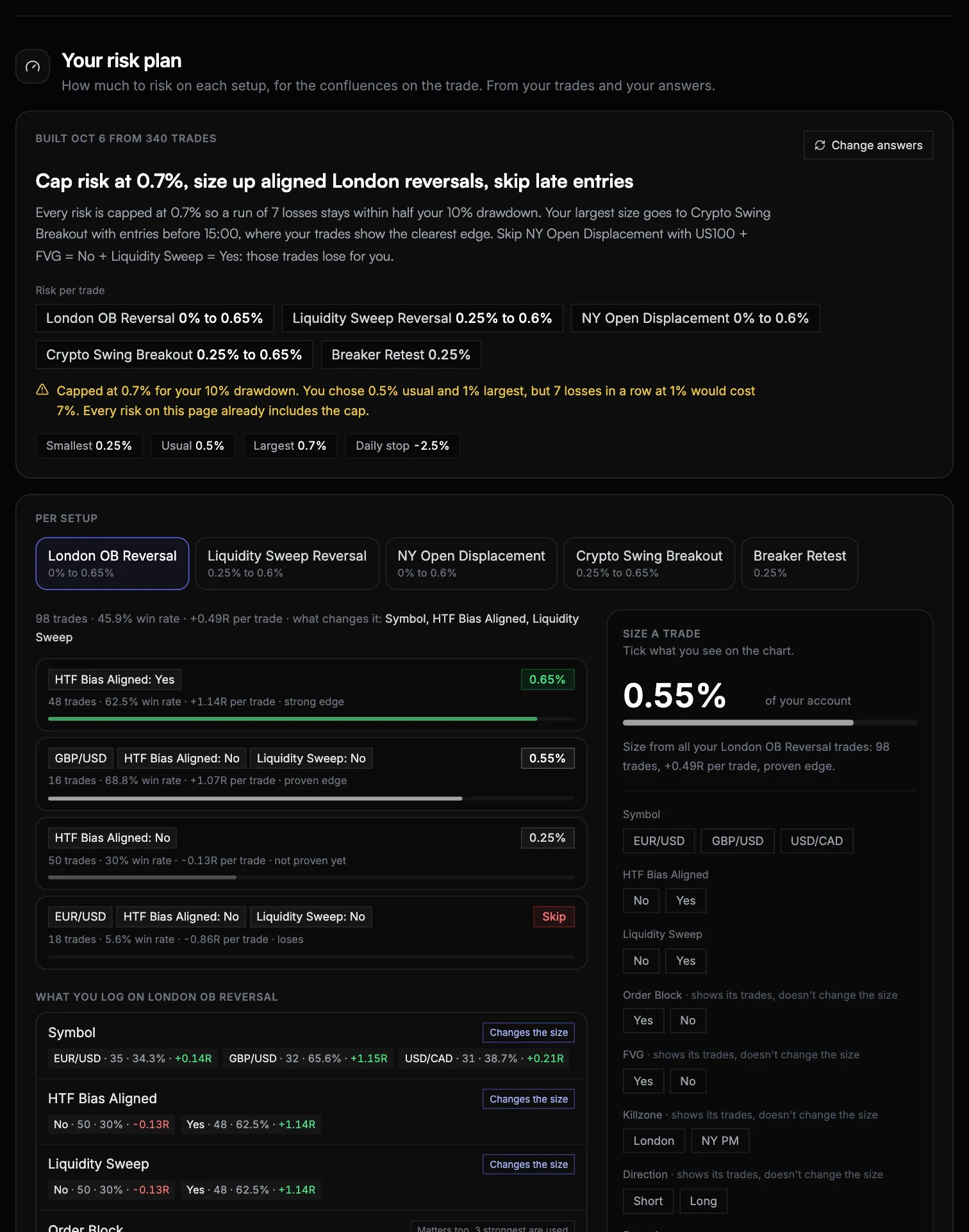
Task: Click NY Open Displacement 0% to 0.6% risk chip
Action: tap(695, 318)
